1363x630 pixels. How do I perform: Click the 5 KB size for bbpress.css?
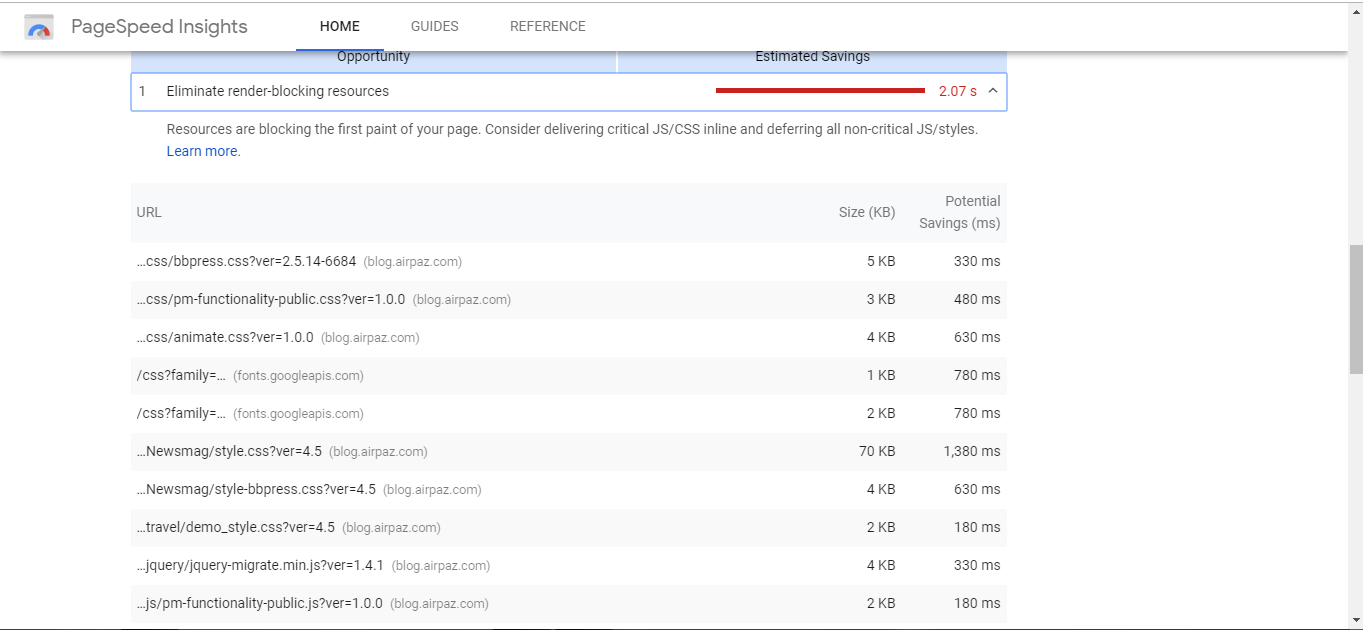pyautogui.click(x=881, y=261)
